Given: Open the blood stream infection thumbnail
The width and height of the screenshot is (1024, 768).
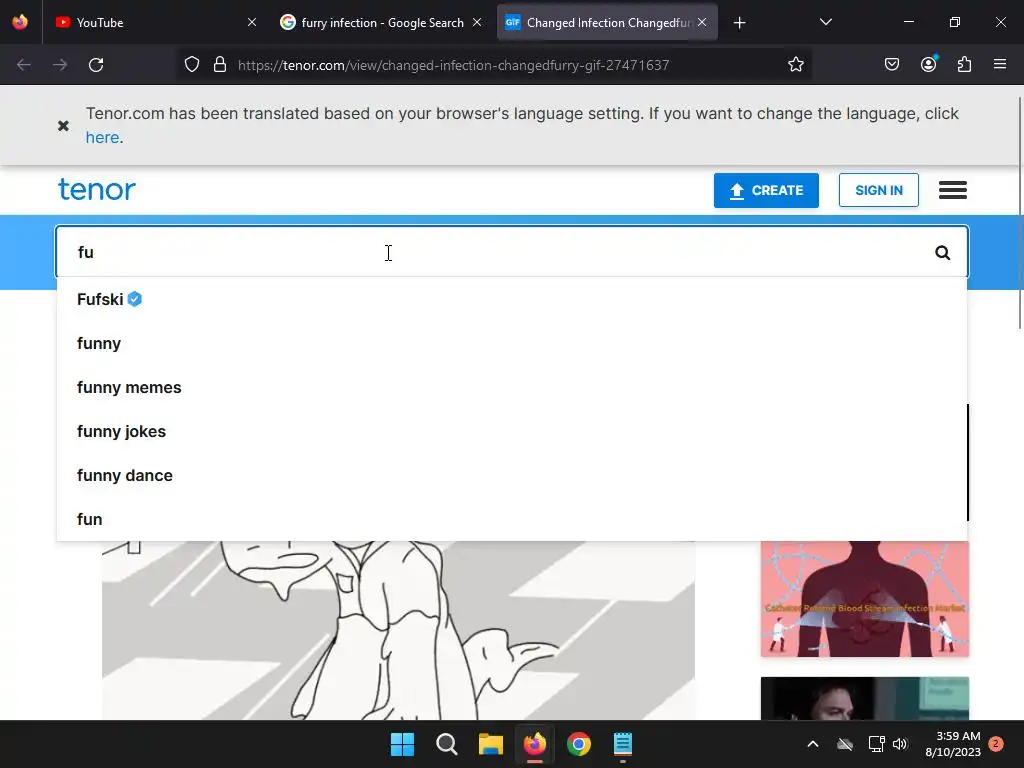Looking at the screenshot, I should (865, 599).
